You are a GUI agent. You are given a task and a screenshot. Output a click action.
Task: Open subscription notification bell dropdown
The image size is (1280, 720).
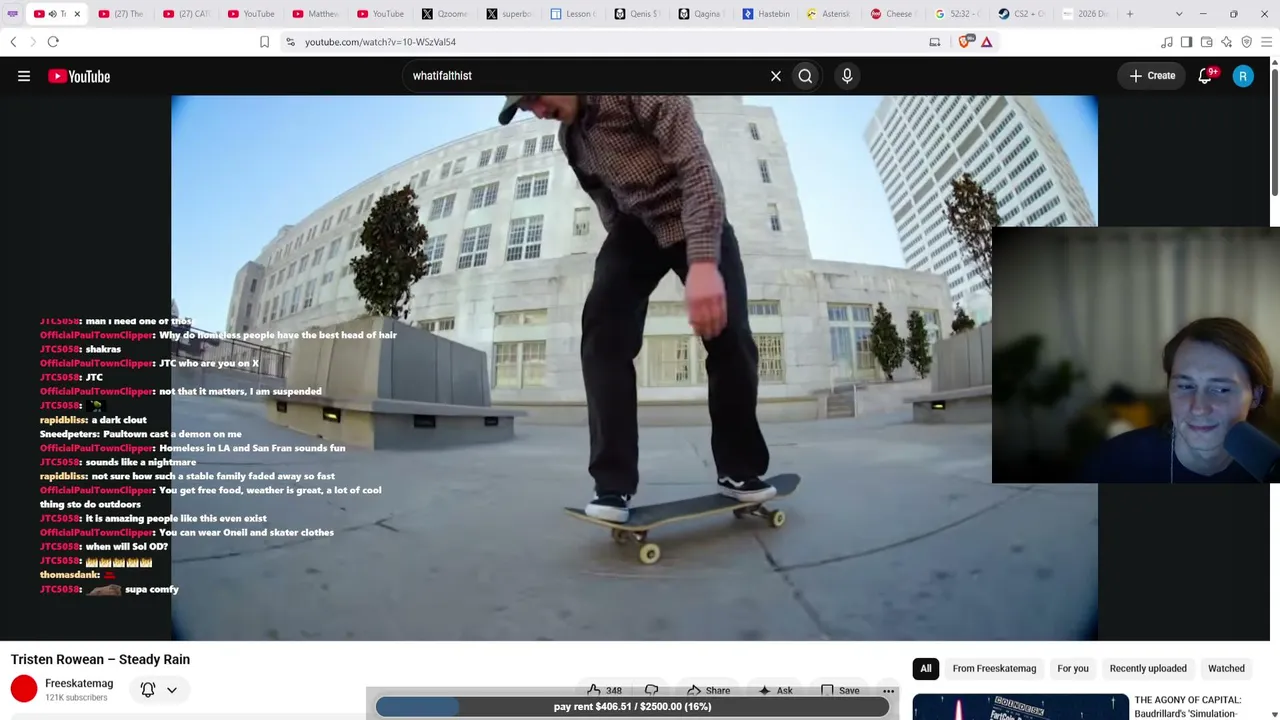tap(158, 689)
